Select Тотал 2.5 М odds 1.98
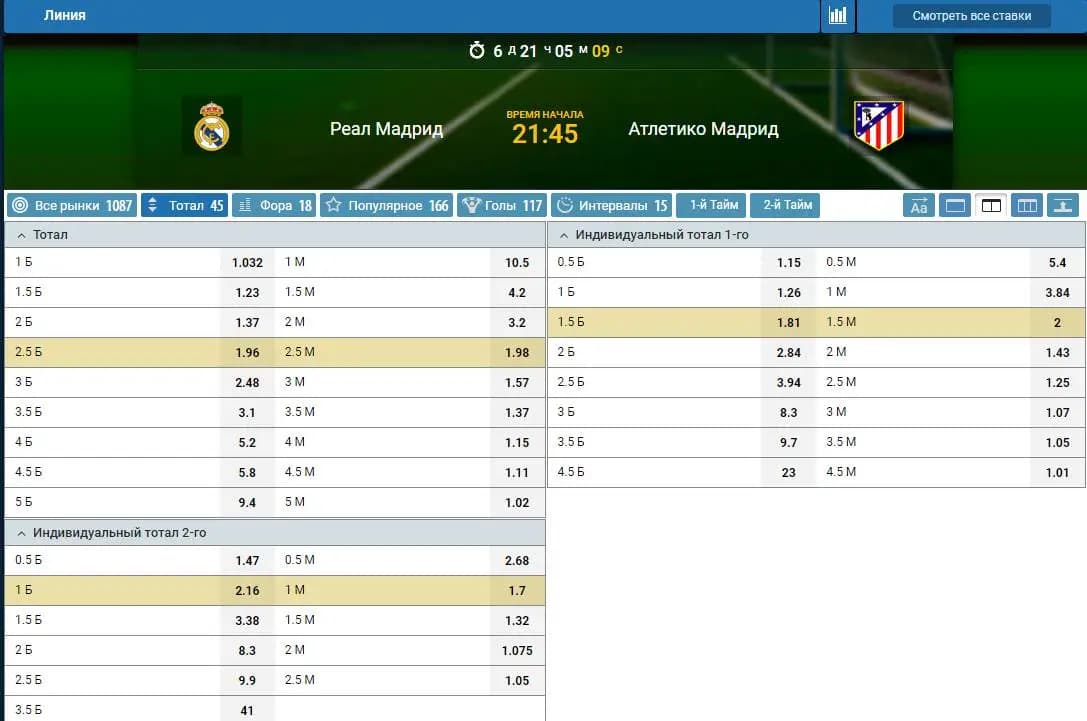The width and height of the screenshot is (1087, 721). coord(517,353)
